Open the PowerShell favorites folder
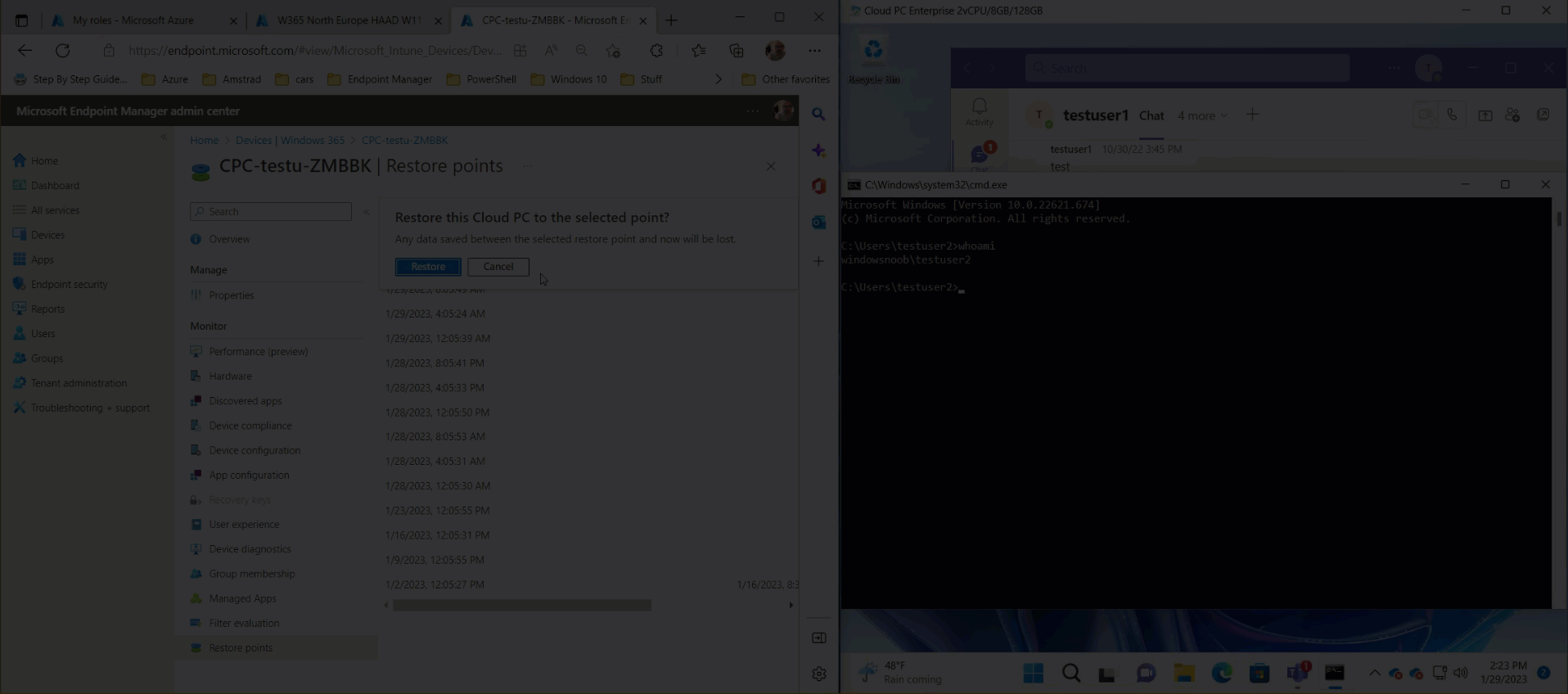This screenshot has width=1568, height=694. click(481, 79)
